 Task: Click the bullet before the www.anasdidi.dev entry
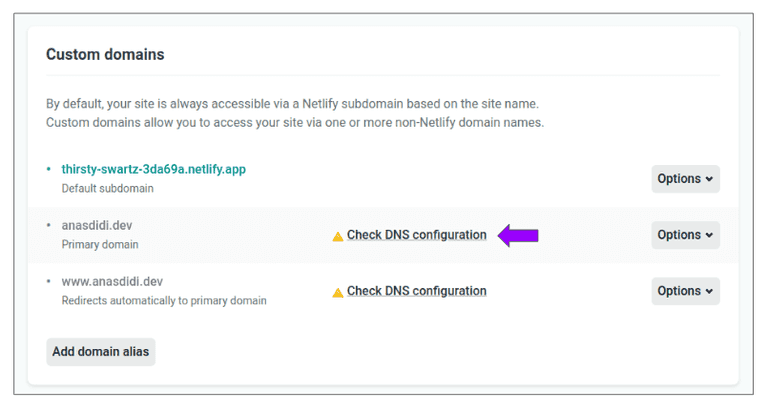(x=48, y=282)
